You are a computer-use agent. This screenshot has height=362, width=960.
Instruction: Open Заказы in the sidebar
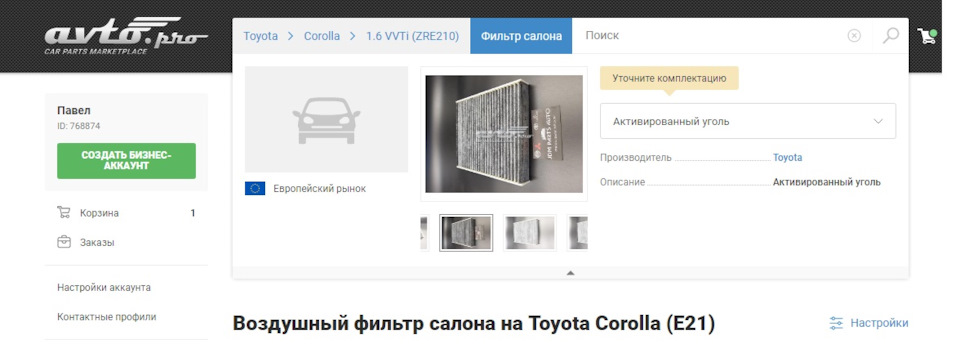tap(97, 243)
